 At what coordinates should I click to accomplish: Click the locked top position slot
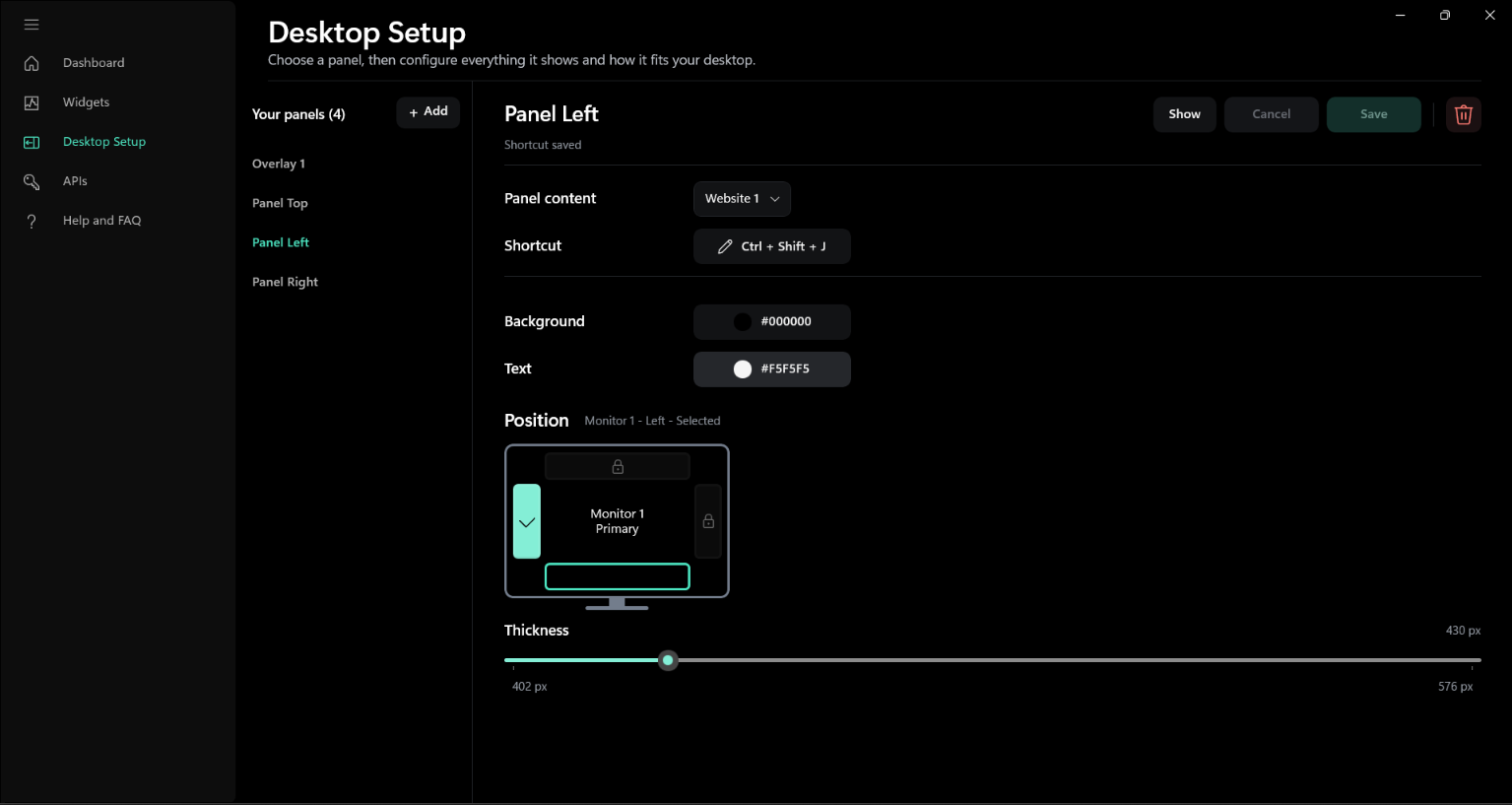618,466
